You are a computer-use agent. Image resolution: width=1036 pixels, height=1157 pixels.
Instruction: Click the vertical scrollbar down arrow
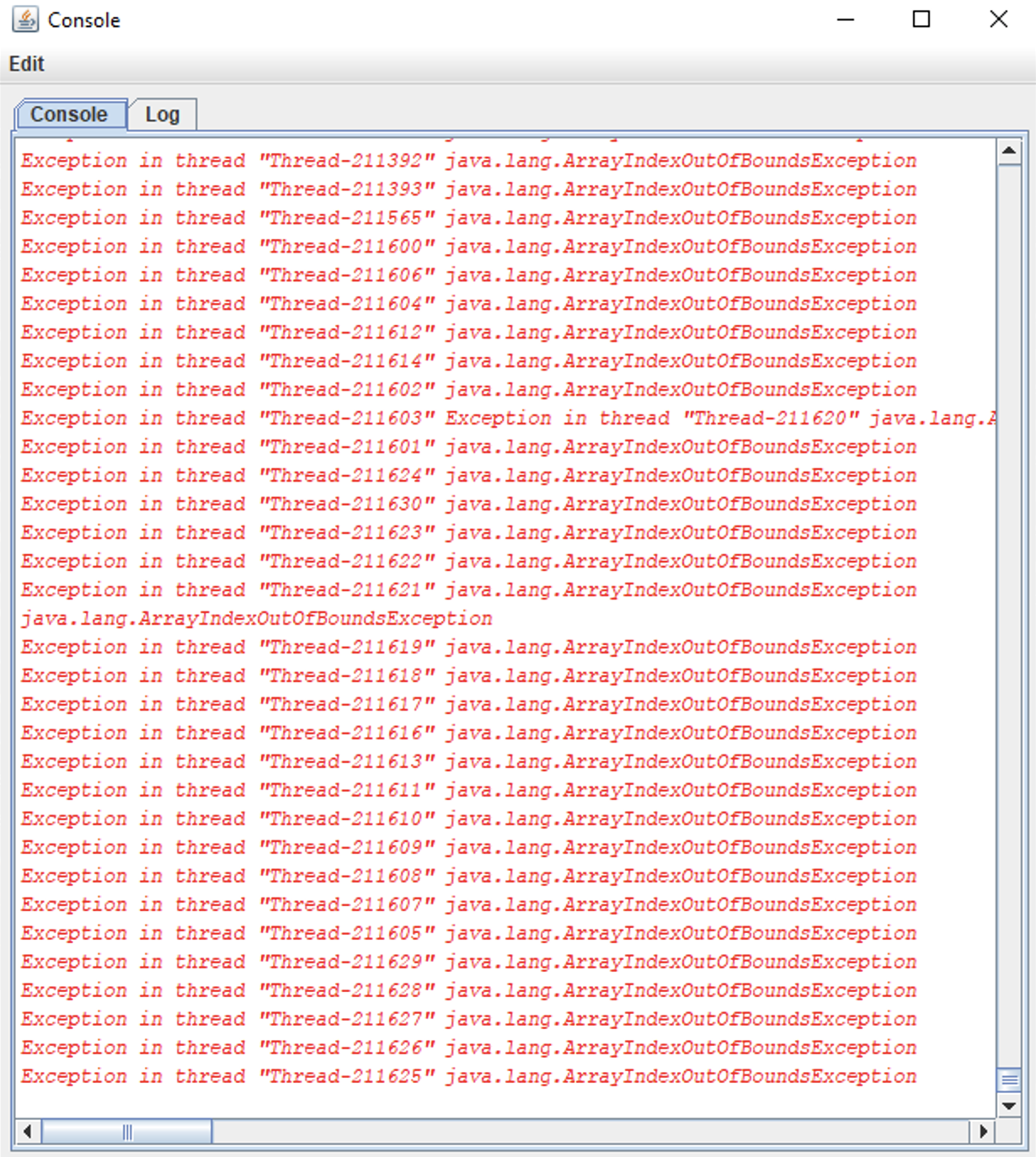pos(1009,1105)
